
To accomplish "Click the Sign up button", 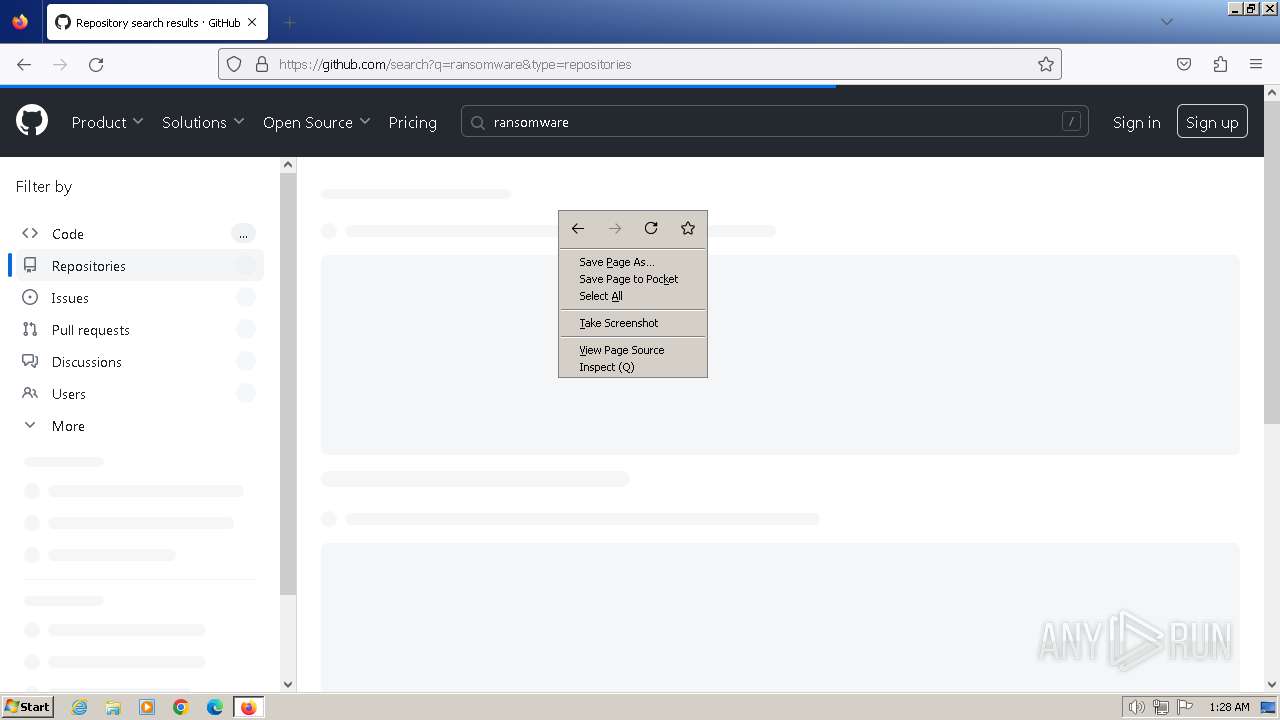I will point(1212,122).
